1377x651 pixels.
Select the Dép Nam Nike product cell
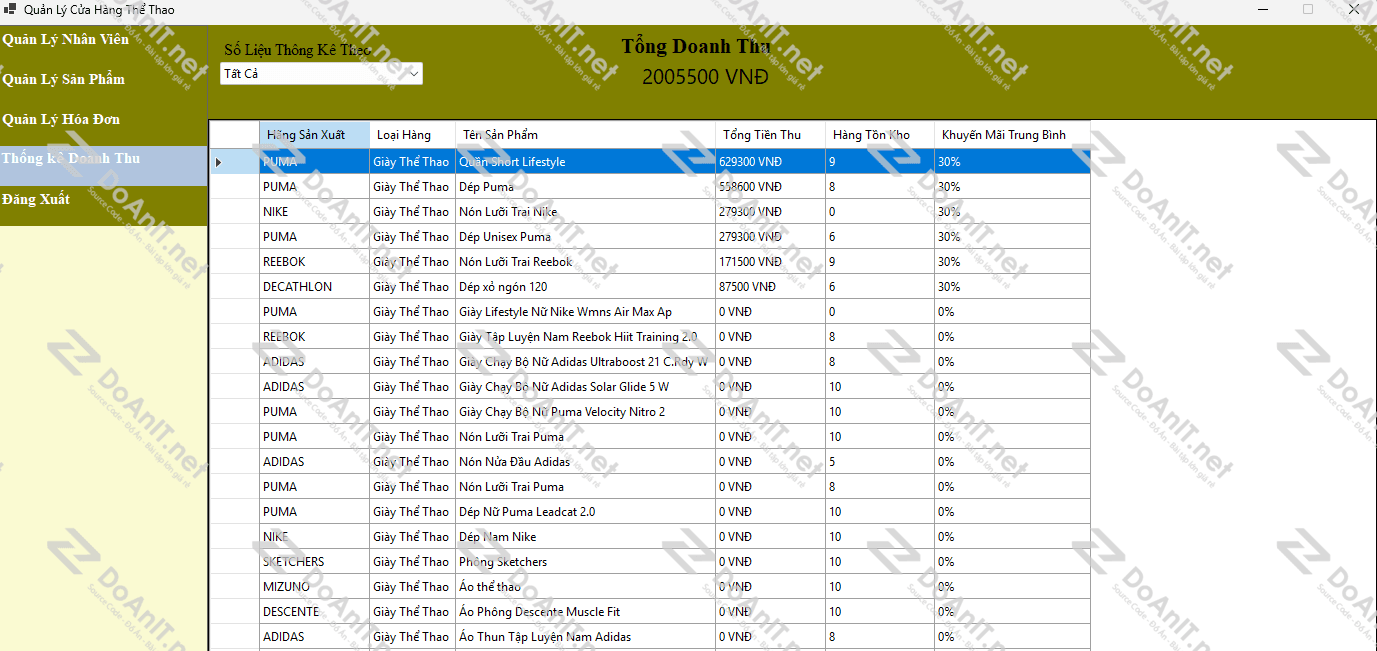[x=585, y=537]
